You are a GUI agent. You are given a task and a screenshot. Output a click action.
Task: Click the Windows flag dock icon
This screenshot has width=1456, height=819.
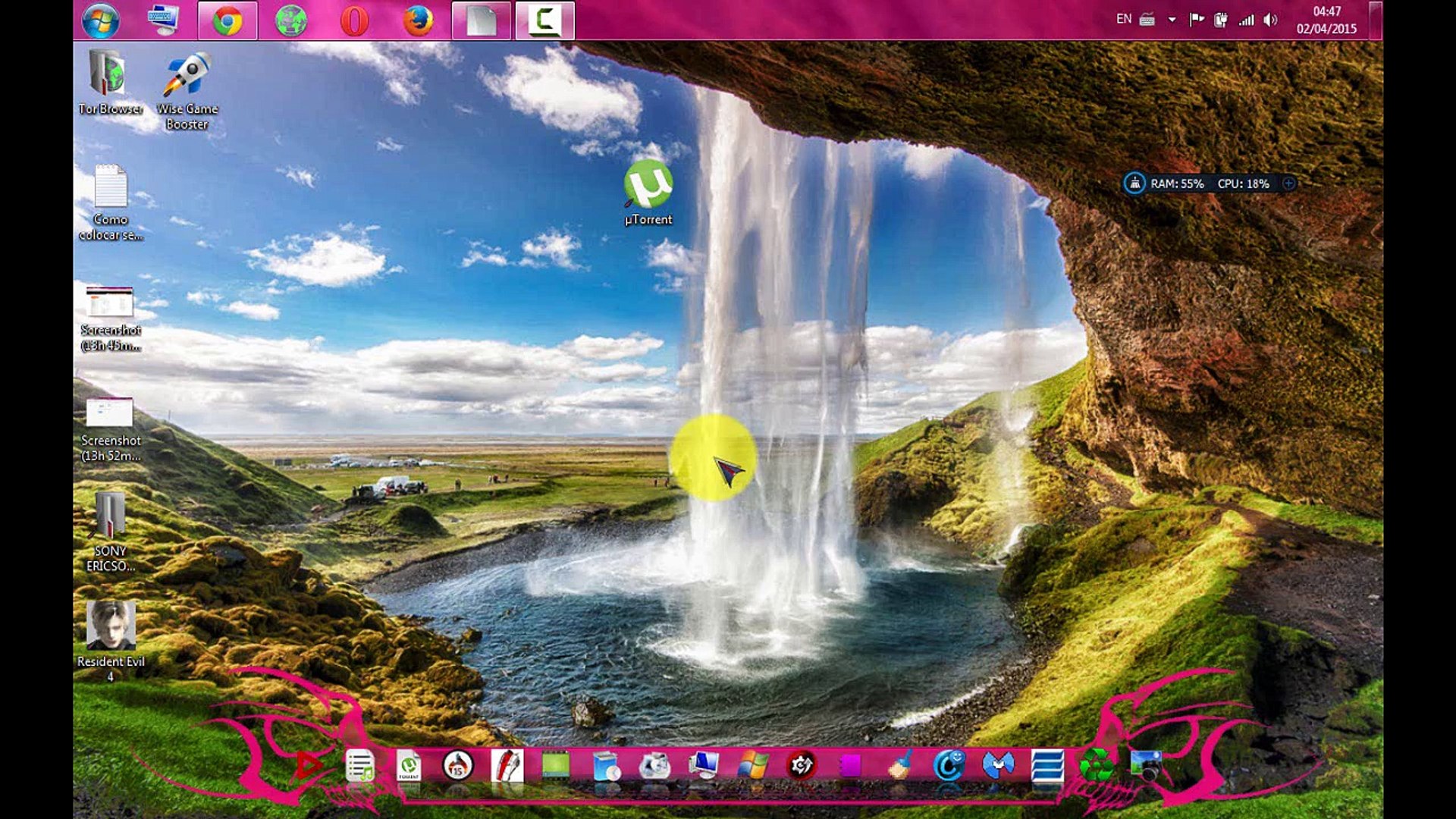pos(753,765)
